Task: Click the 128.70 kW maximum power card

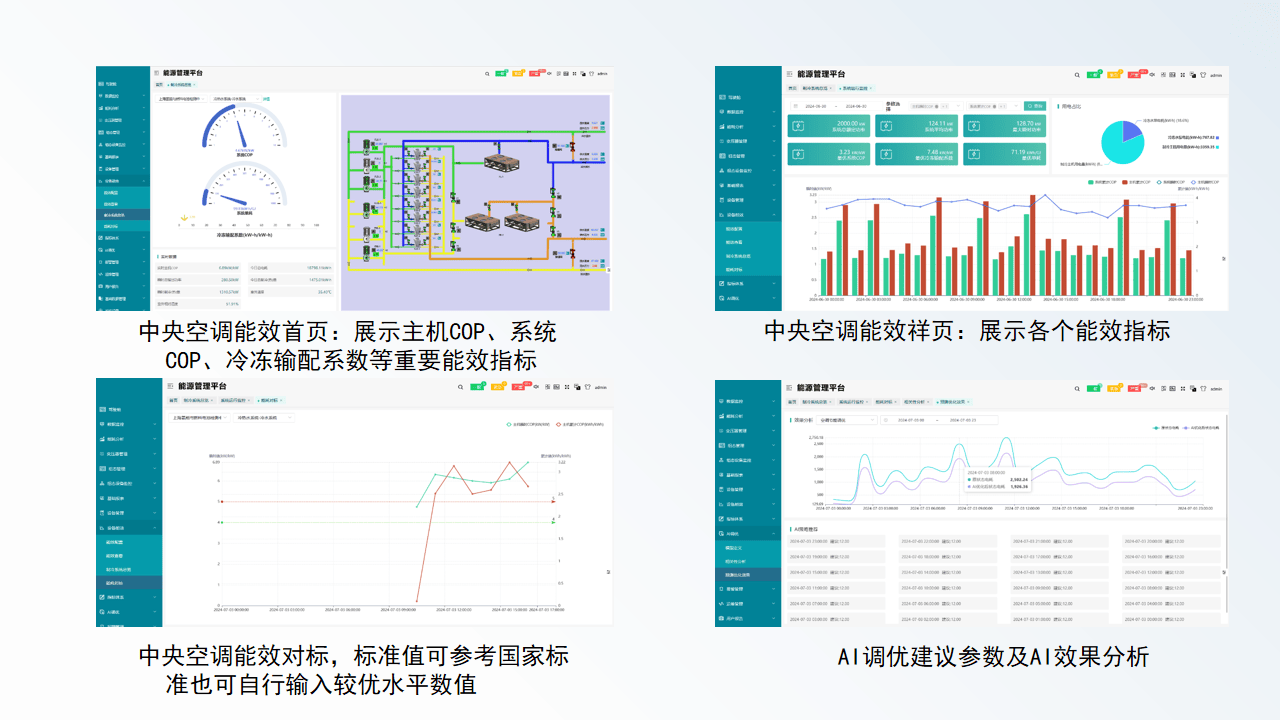Action: 1004,126
